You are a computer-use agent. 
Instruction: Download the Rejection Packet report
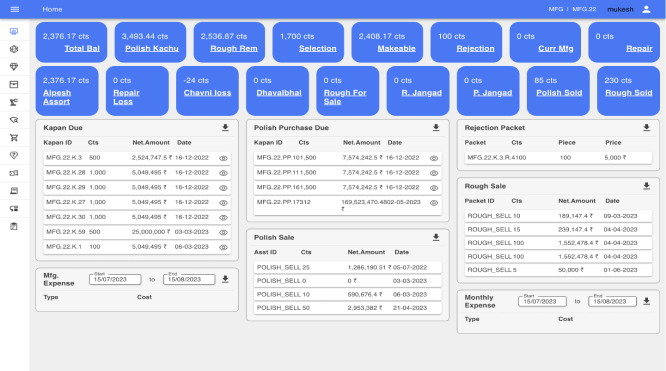tap(646, 127)
